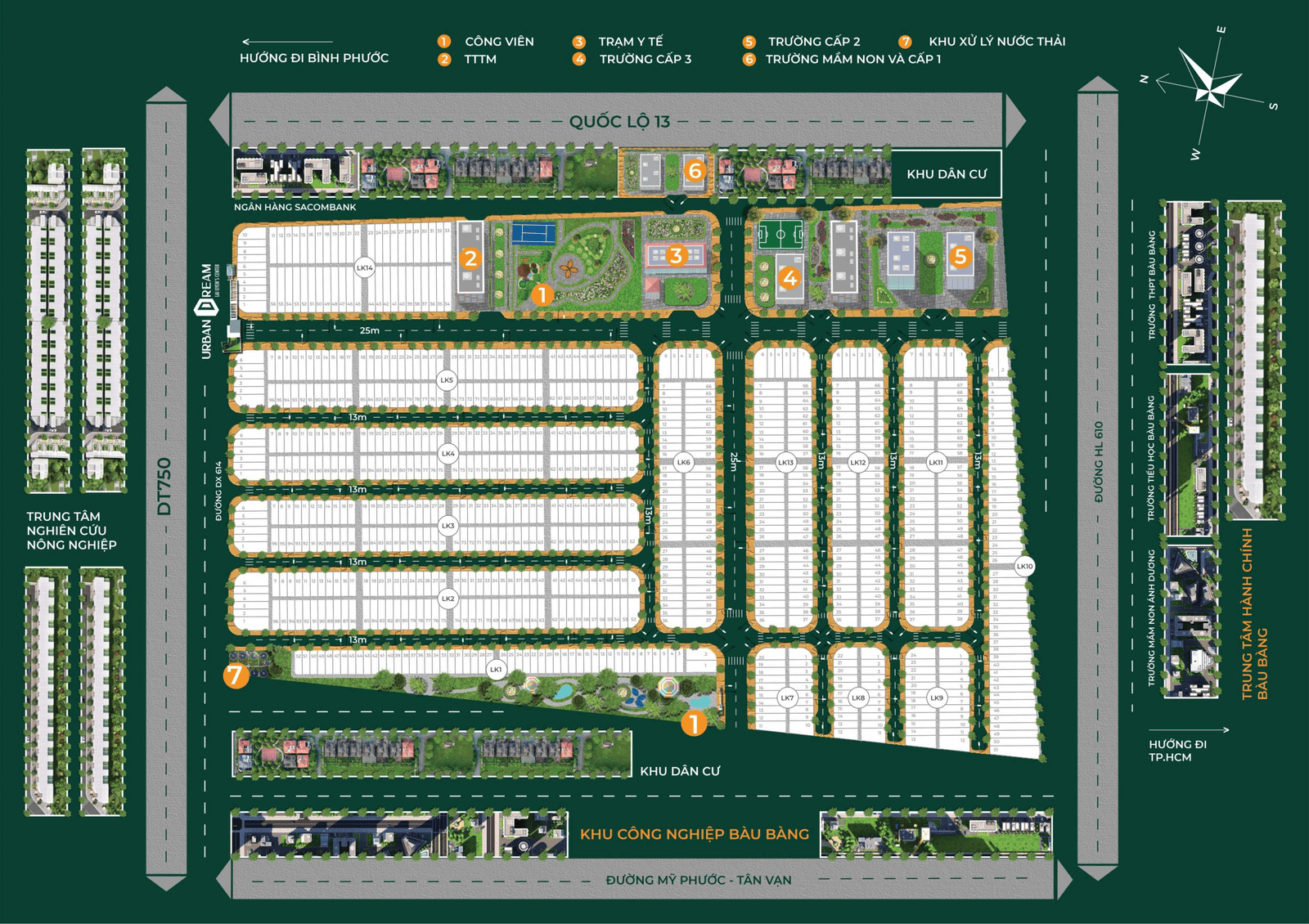
Task: Click the Sacombank building image
Action: 296,173
